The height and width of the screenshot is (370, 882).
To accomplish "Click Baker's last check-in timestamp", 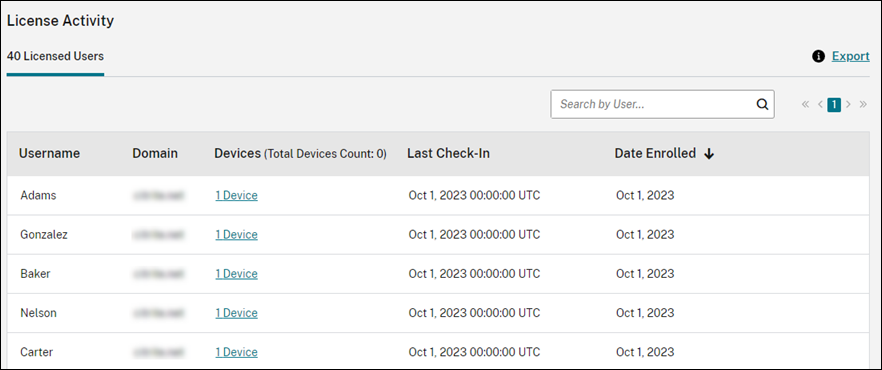I will (x=474, y=274).
